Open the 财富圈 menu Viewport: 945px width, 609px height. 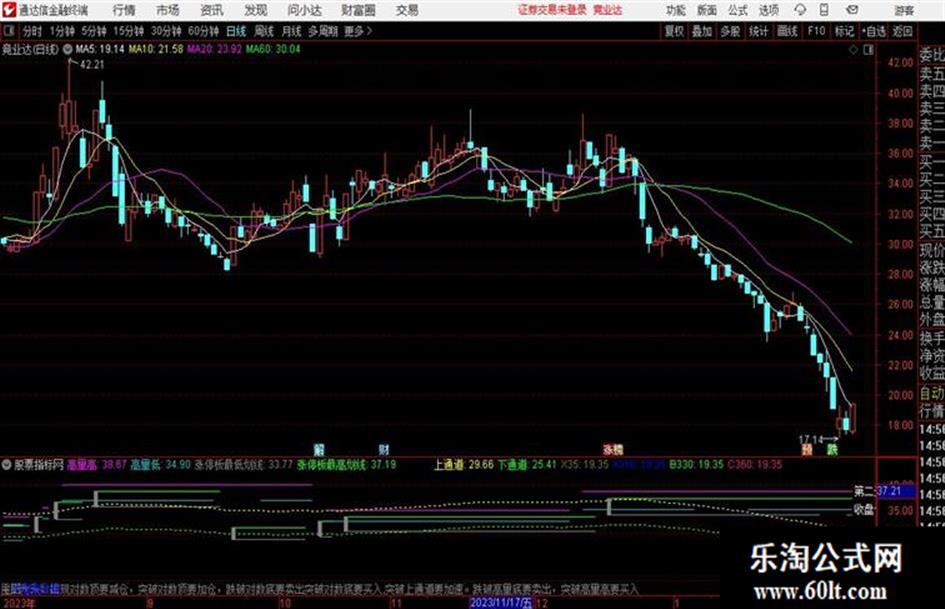(x=358, y=10)
